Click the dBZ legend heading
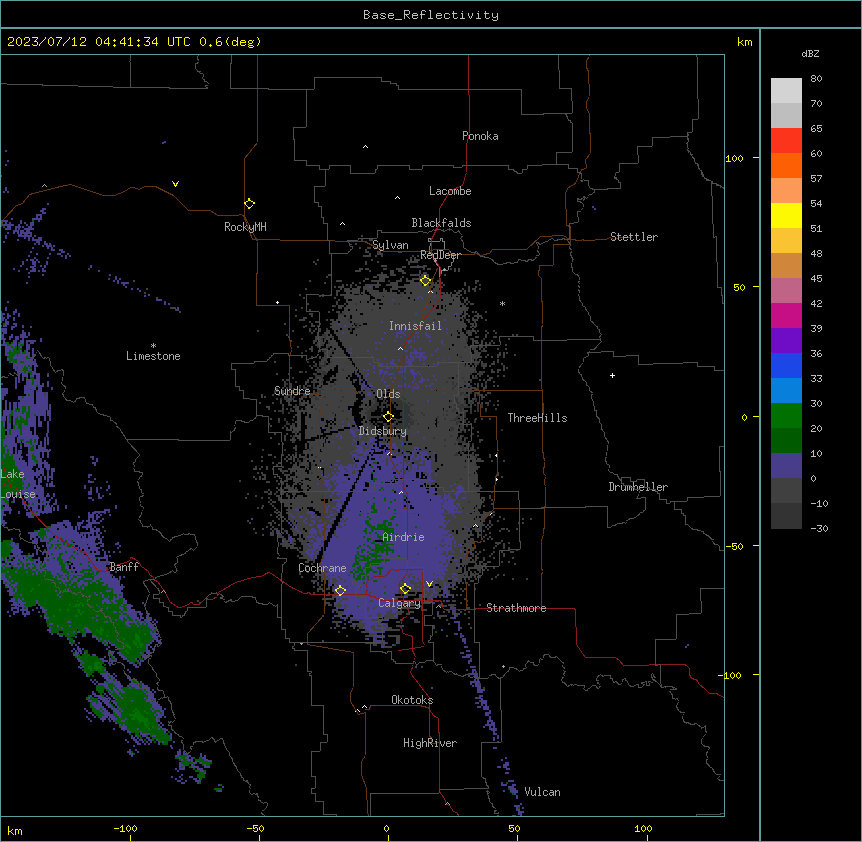Screen dimensions: 862x842 (810, 54)
